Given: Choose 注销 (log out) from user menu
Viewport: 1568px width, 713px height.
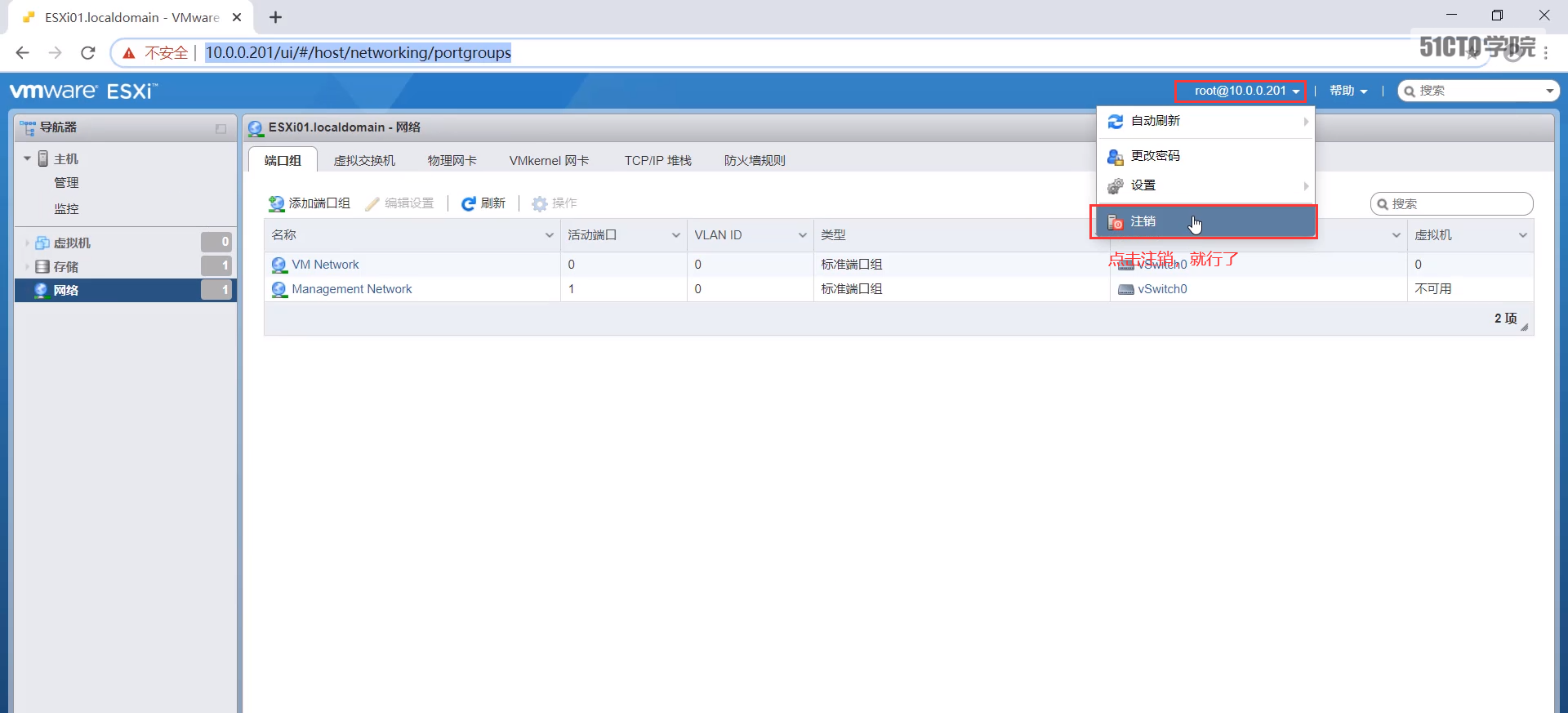Looking at the screenshot, I should 1205,222.
